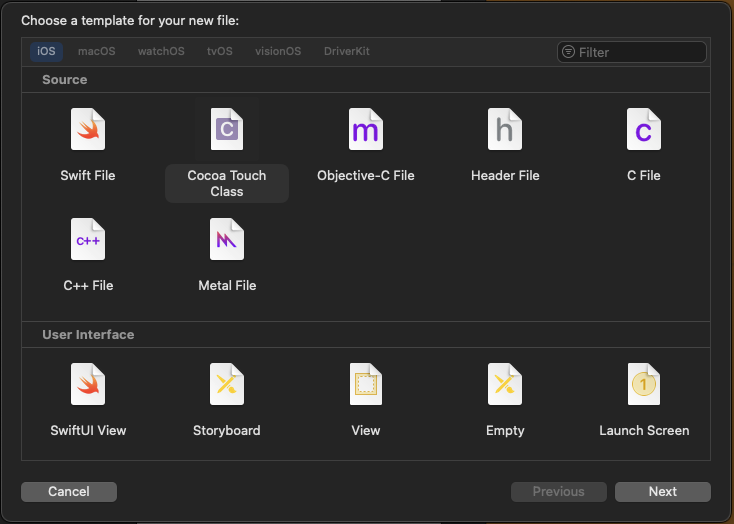Viewport: 734px width, 524px height.
Task: Open the watchOS platform tab
Action: [x=161, y=52]
